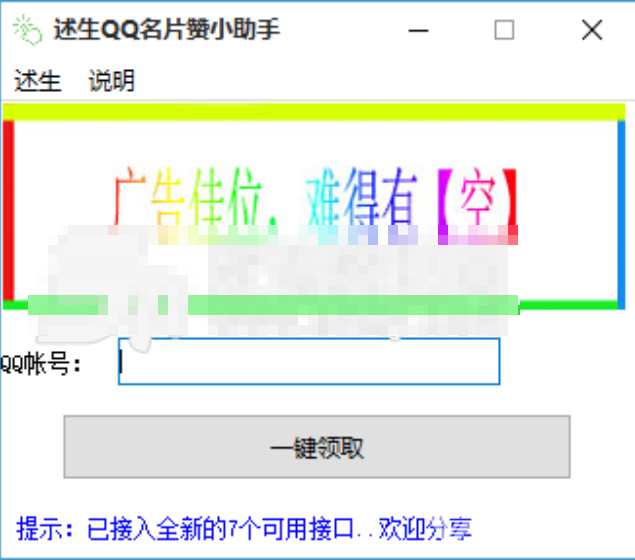The height and width of the screenshot is (560, 635).
Task: Click the magenta 【空】 text in banner
Action: [x=477, y=197]
